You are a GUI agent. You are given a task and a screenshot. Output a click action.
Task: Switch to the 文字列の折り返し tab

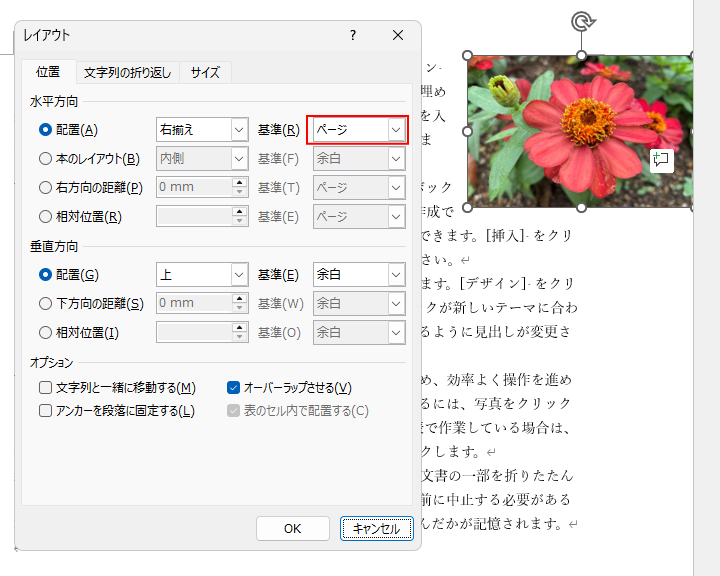tap(128, 73)
